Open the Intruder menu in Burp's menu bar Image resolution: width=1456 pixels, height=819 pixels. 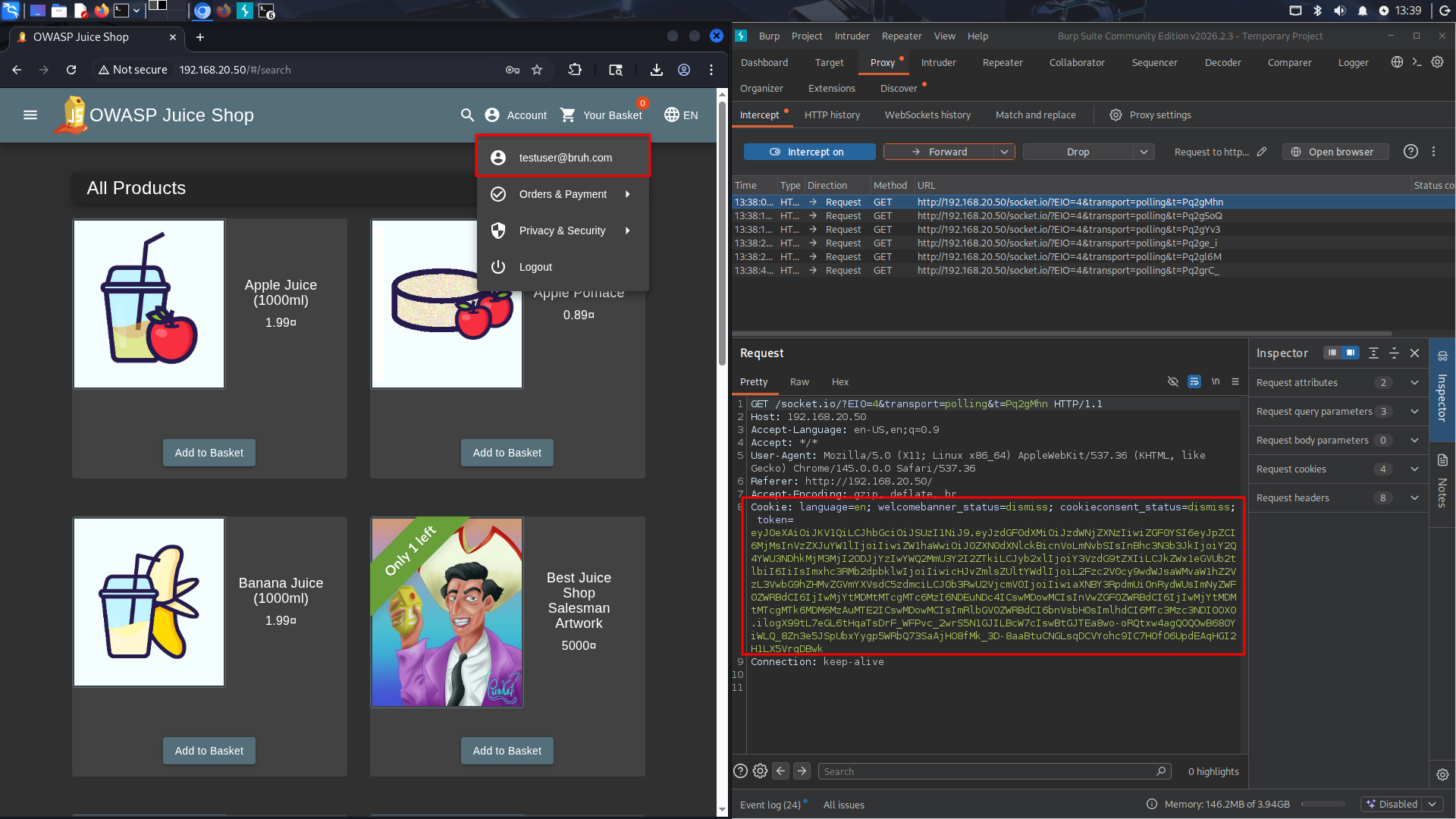[852, 36]
